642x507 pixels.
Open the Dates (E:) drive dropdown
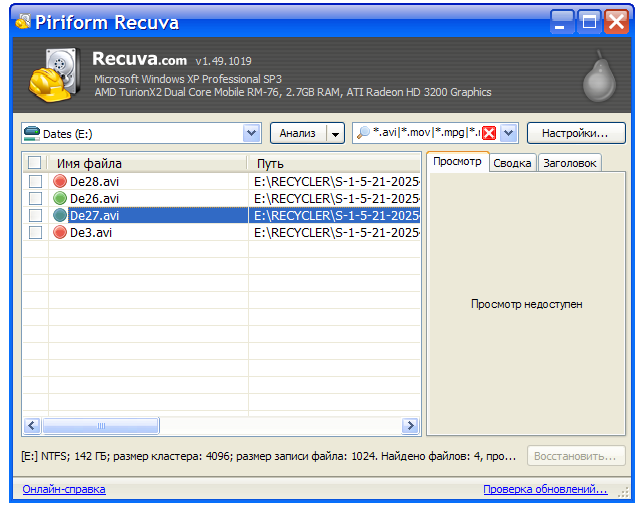coord(251,133)
